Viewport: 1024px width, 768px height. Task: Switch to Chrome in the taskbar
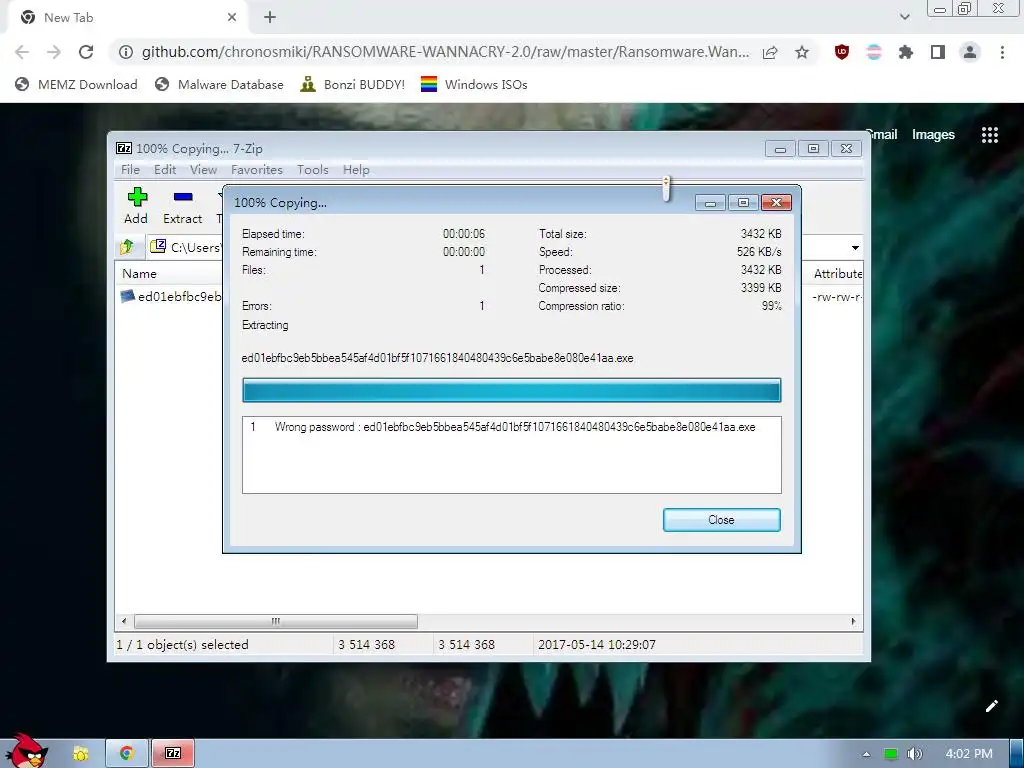127,753
